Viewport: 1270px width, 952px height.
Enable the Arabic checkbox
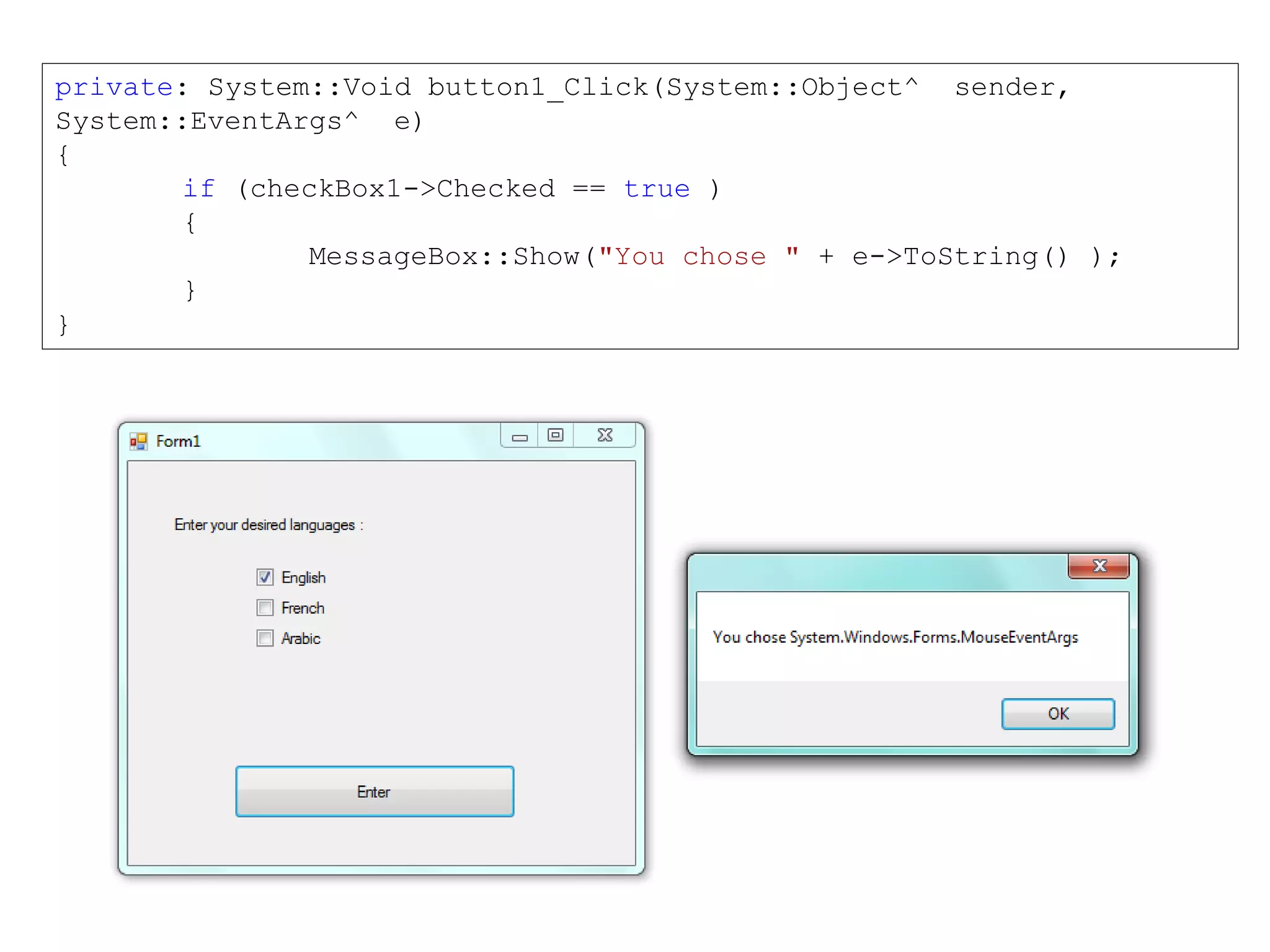coord(265,638)
